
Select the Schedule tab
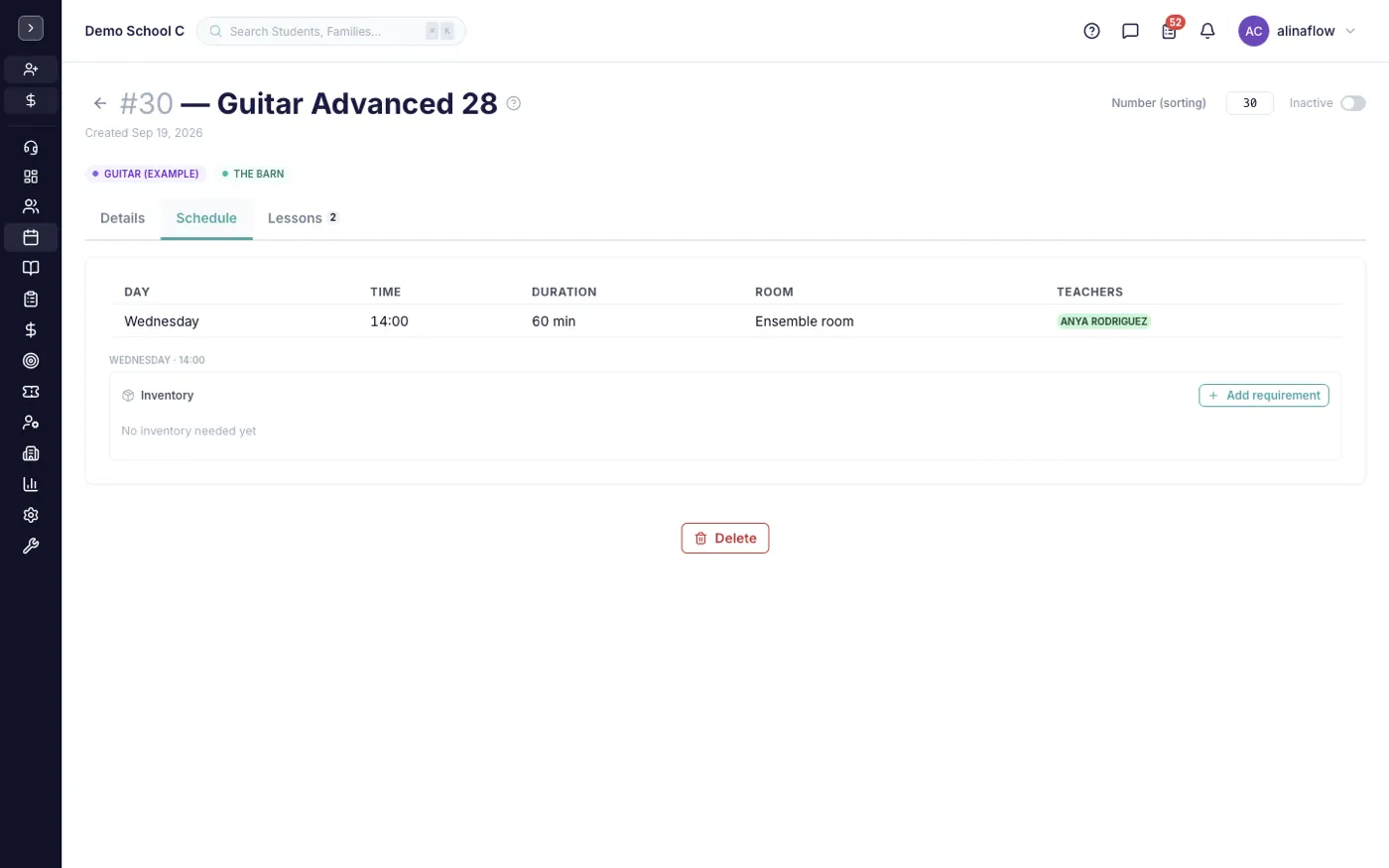click(x=206, y=218)
